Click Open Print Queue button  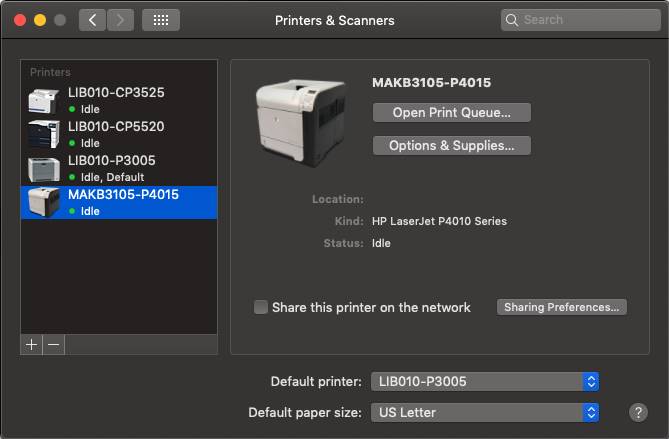451,113
